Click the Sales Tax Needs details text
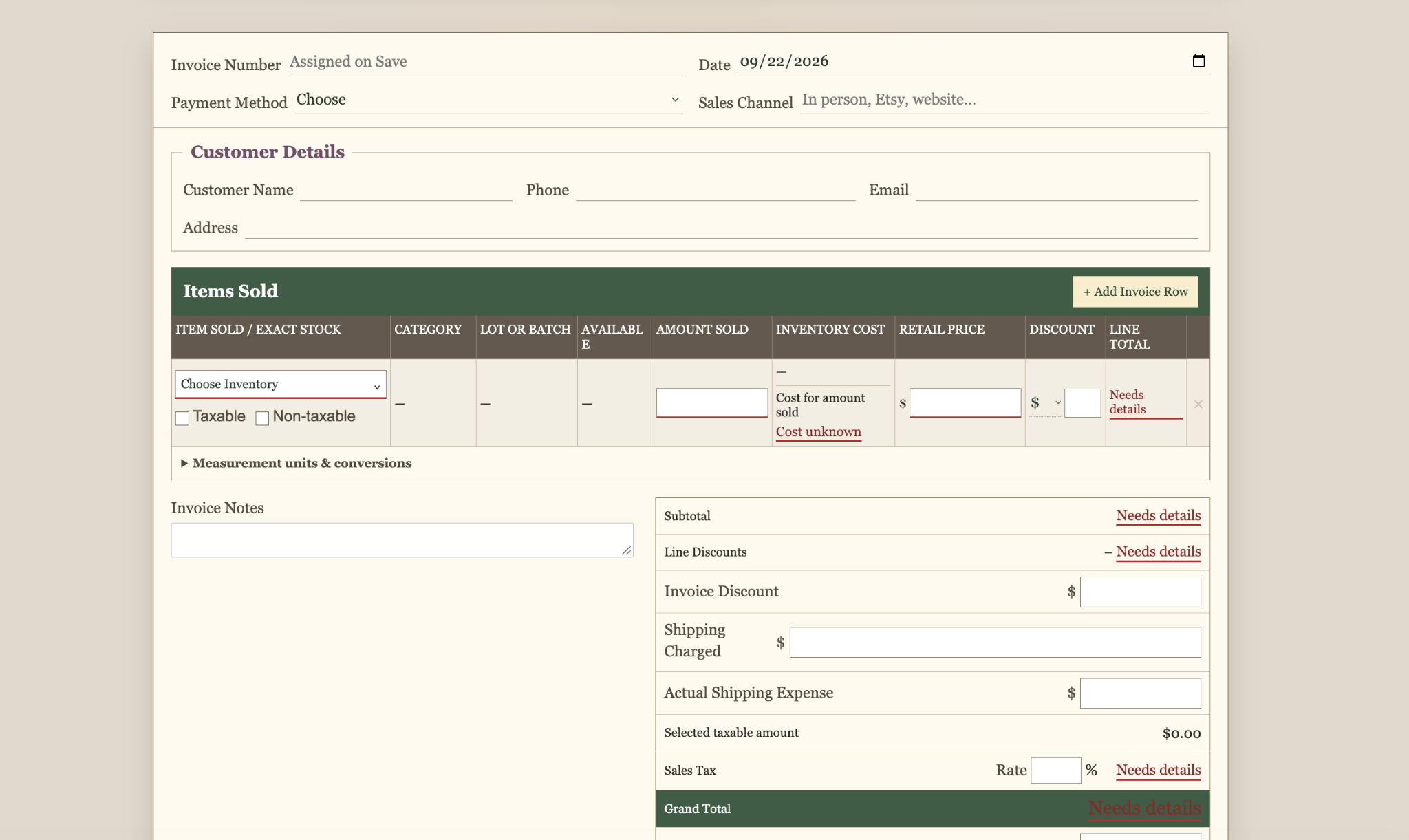1409x840 pixels. coord(1159,771)
